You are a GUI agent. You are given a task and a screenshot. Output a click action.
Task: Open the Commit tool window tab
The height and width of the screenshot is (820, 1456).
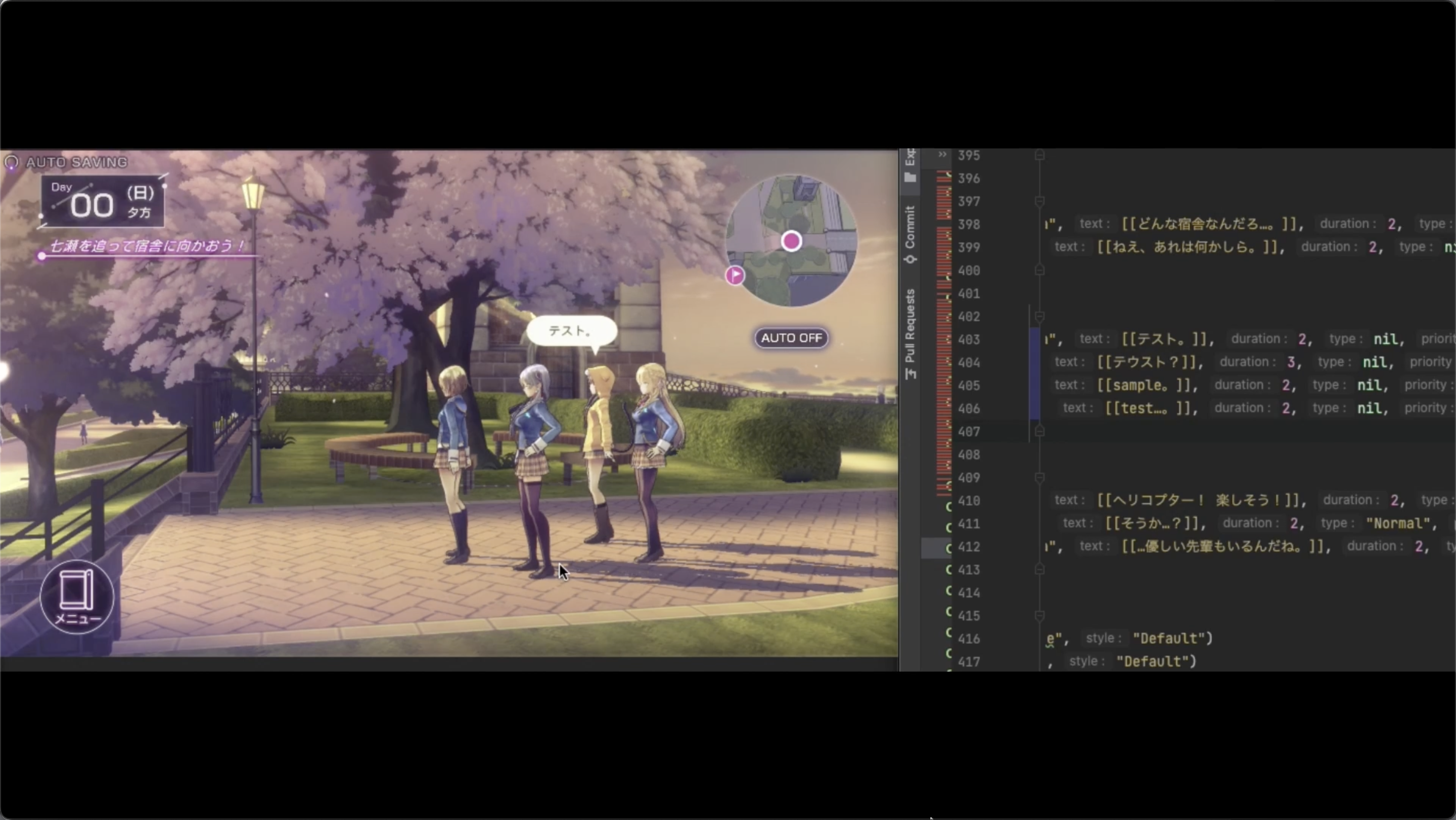[x=910, y=234]
